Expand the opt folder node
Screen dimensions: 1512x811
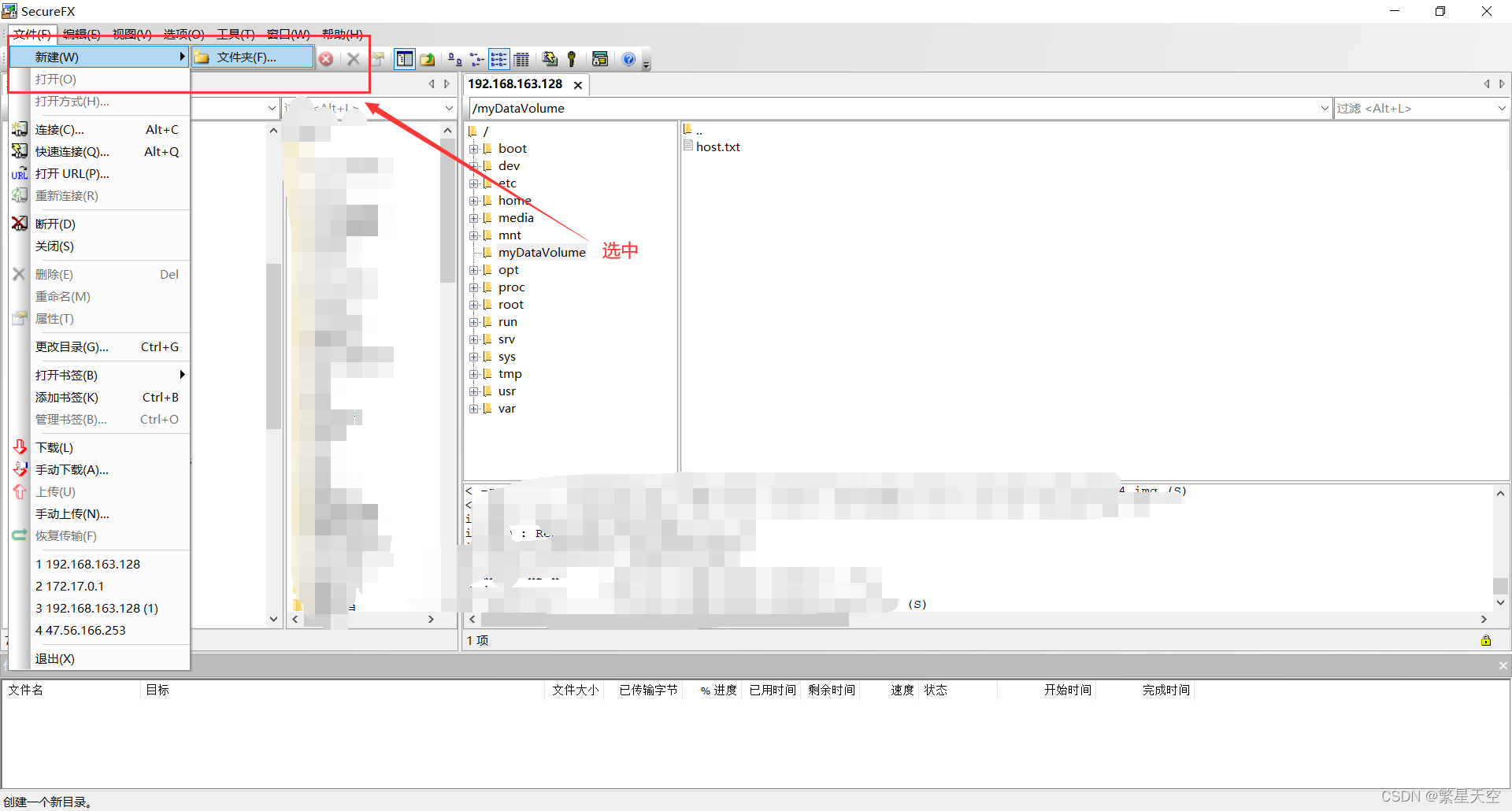[x=474, y=270]
